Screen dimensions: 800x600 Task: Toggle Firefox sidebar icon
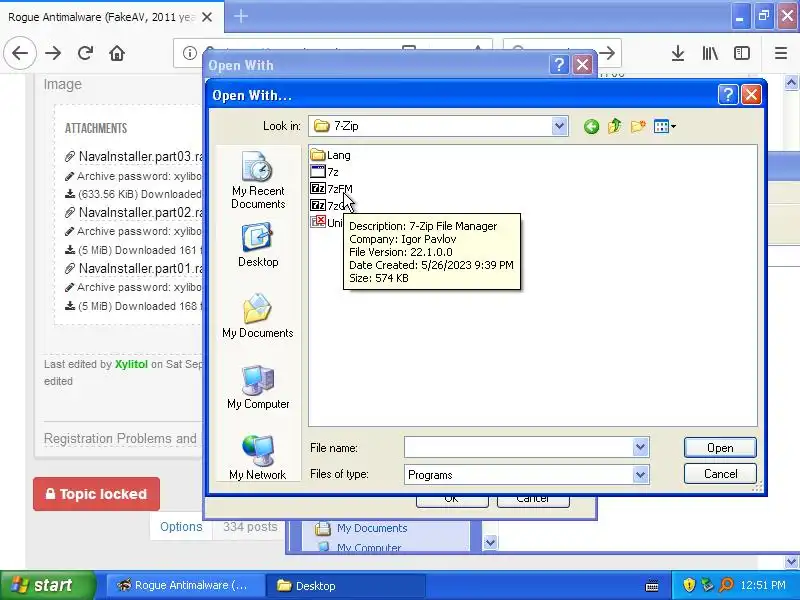point(741,53)
